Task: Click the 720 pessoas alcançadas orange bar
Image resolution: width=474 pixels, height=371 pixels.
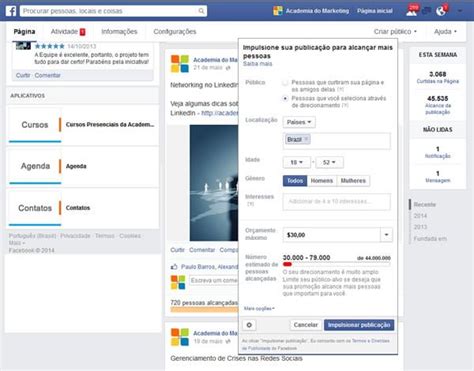Action: coord(204,310)
